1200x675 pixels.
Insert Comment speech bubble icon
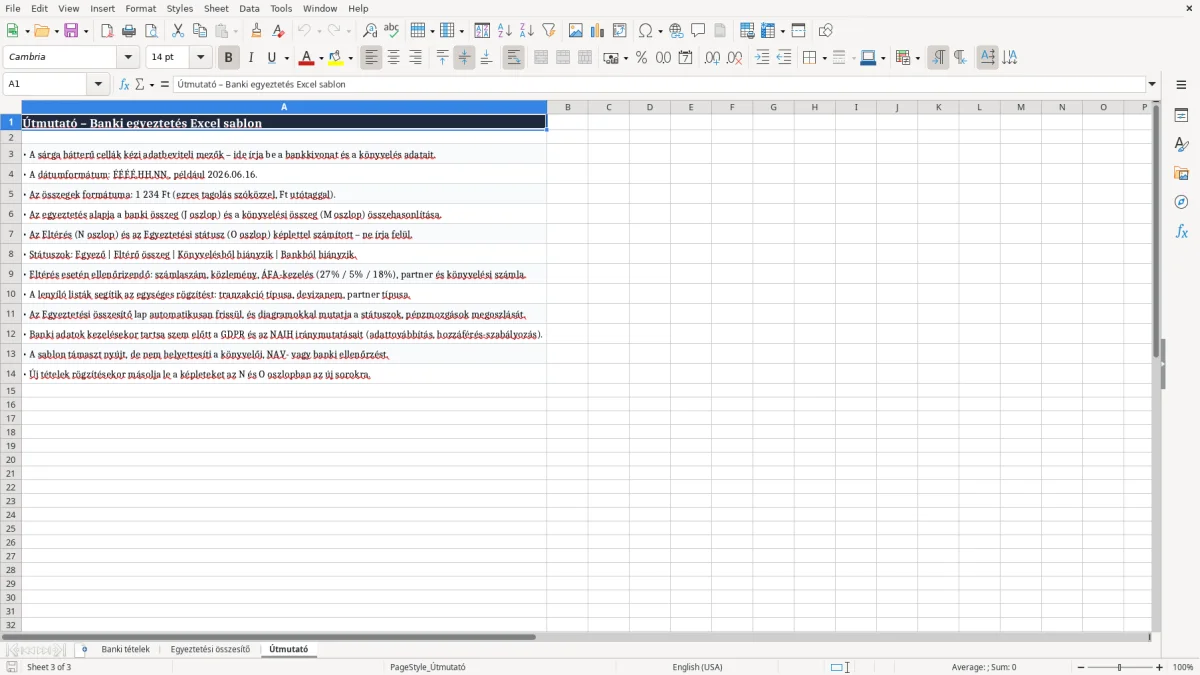tap(698, 31)
